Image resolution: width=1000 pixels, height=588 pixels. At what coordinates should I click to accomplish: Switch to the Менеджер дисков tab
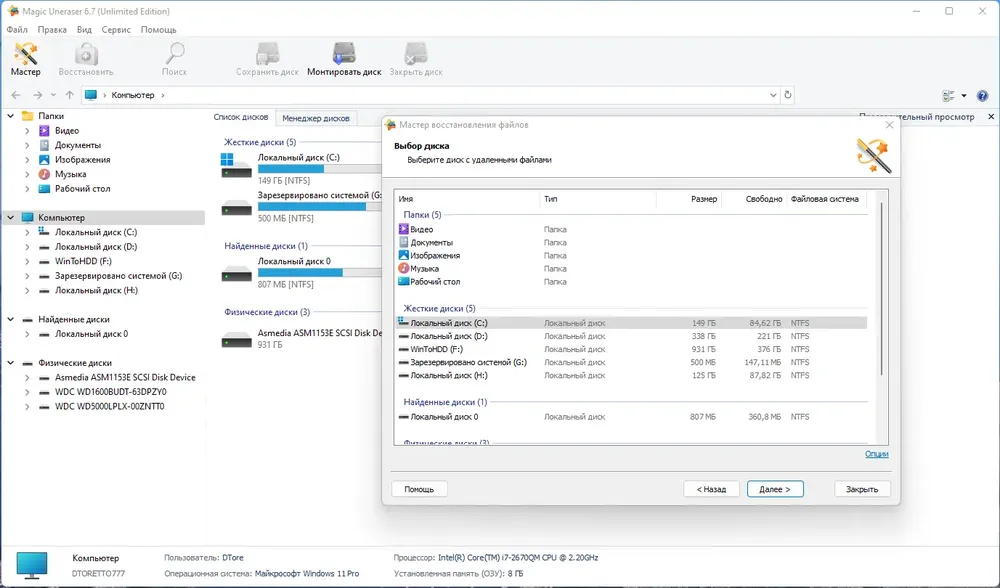tap(316, 118)
